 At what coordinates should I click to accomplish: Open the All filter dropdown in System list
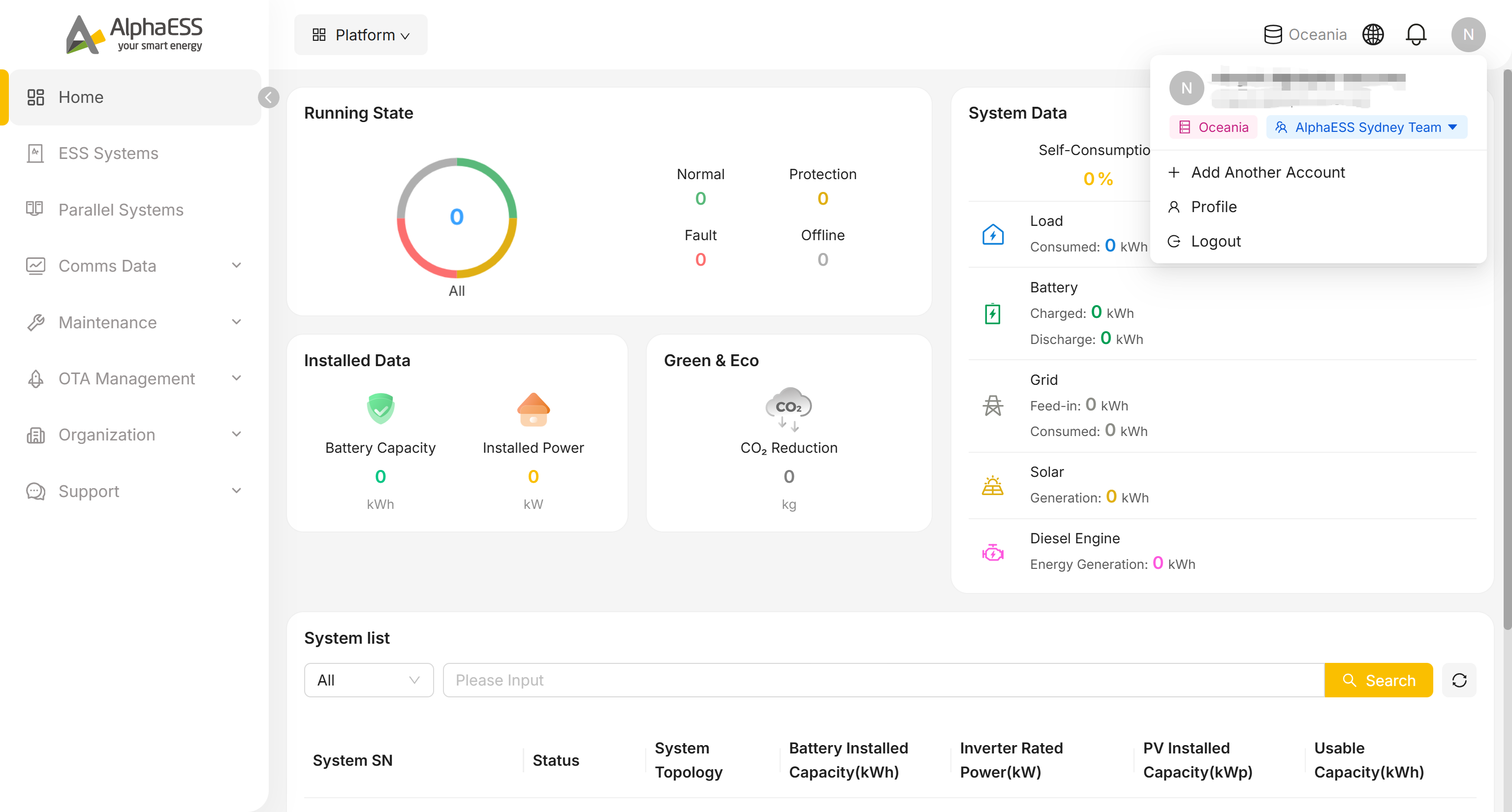pos(369,680)
